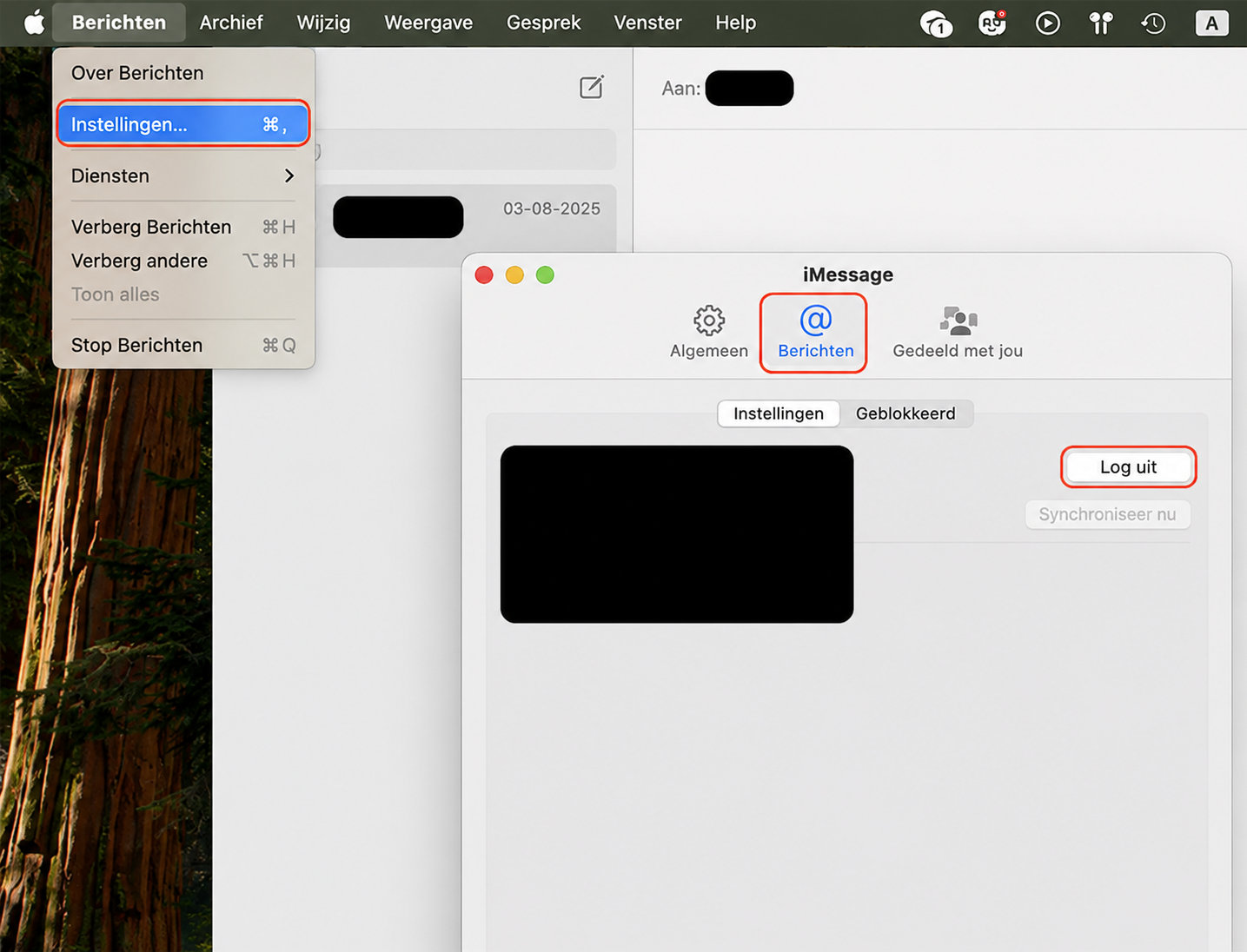Click the face icon with red badge
This screenshot has height=952, width=1247.
click(x=992, y=23)
